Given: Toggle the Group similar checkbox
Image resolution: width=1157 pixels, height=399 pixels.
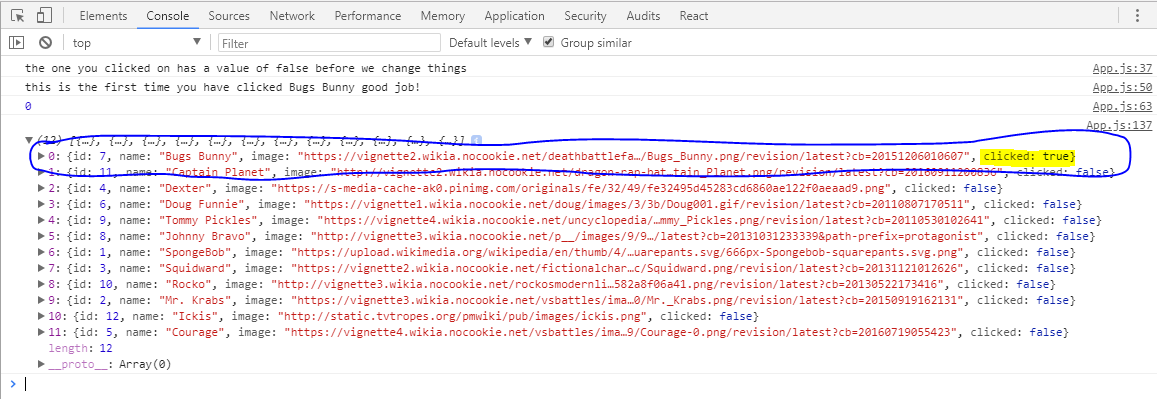Looking at the screenshot, I should point(548,42).
